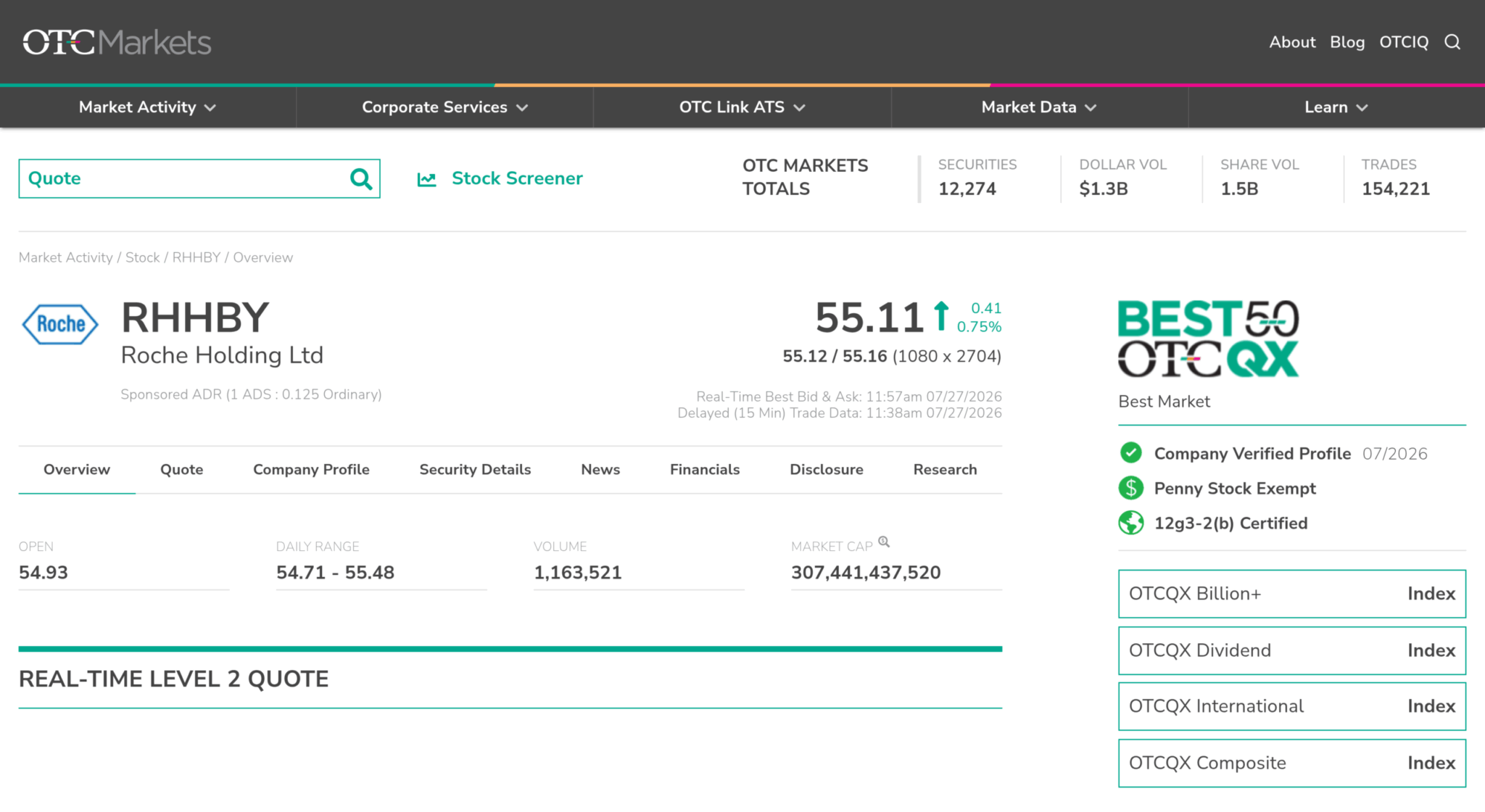The width and height of the screenshot is (1485, 812).
Task: Open the Stock Screener link
Action: pos(517,178)
